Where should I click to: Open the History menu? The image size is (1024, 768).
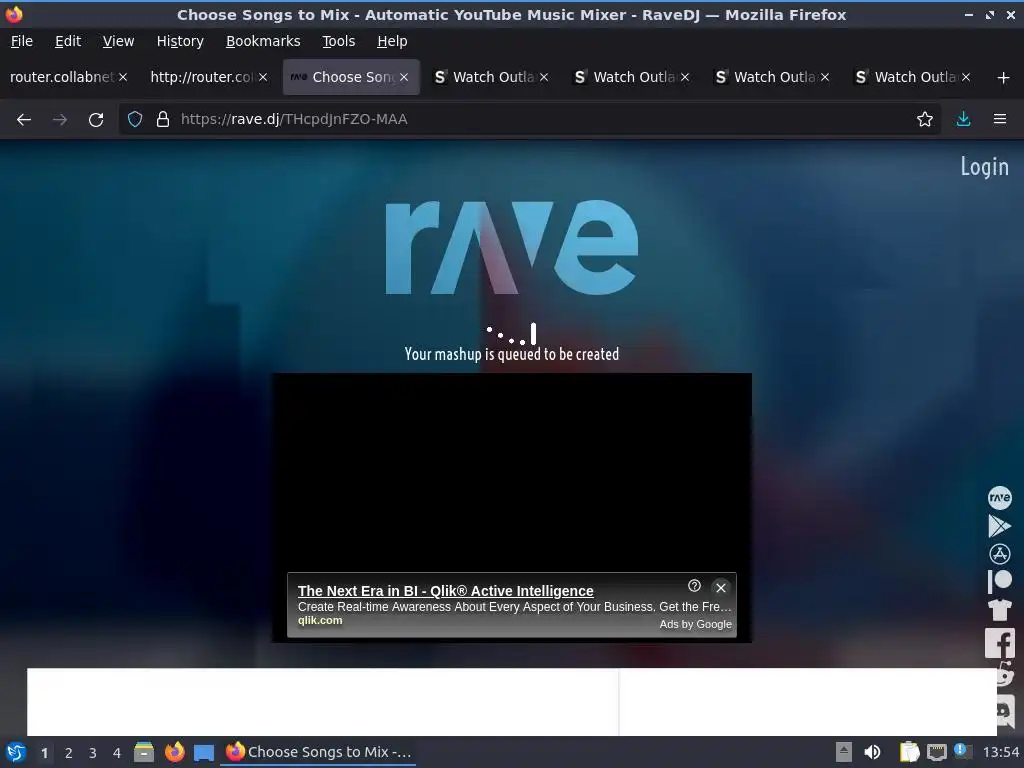click(180, 41)
